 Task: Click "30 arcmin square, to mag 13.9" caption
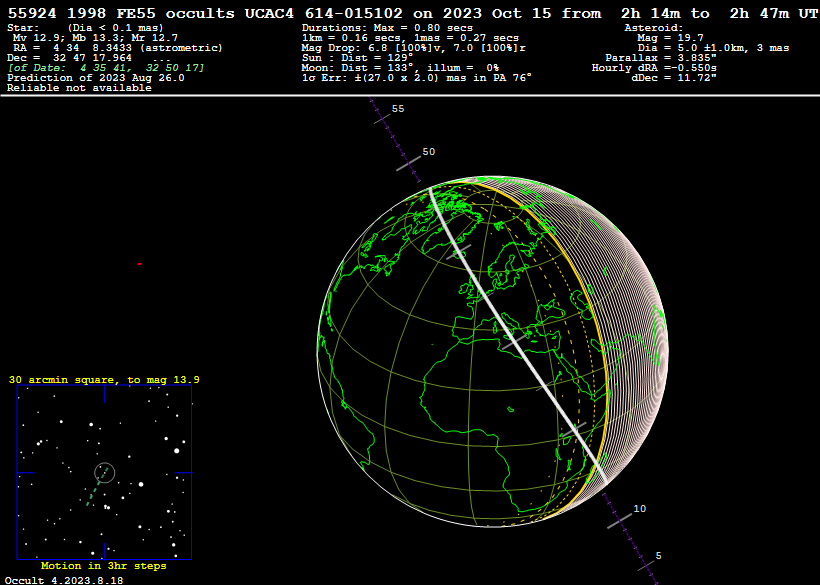coord(104,380)
